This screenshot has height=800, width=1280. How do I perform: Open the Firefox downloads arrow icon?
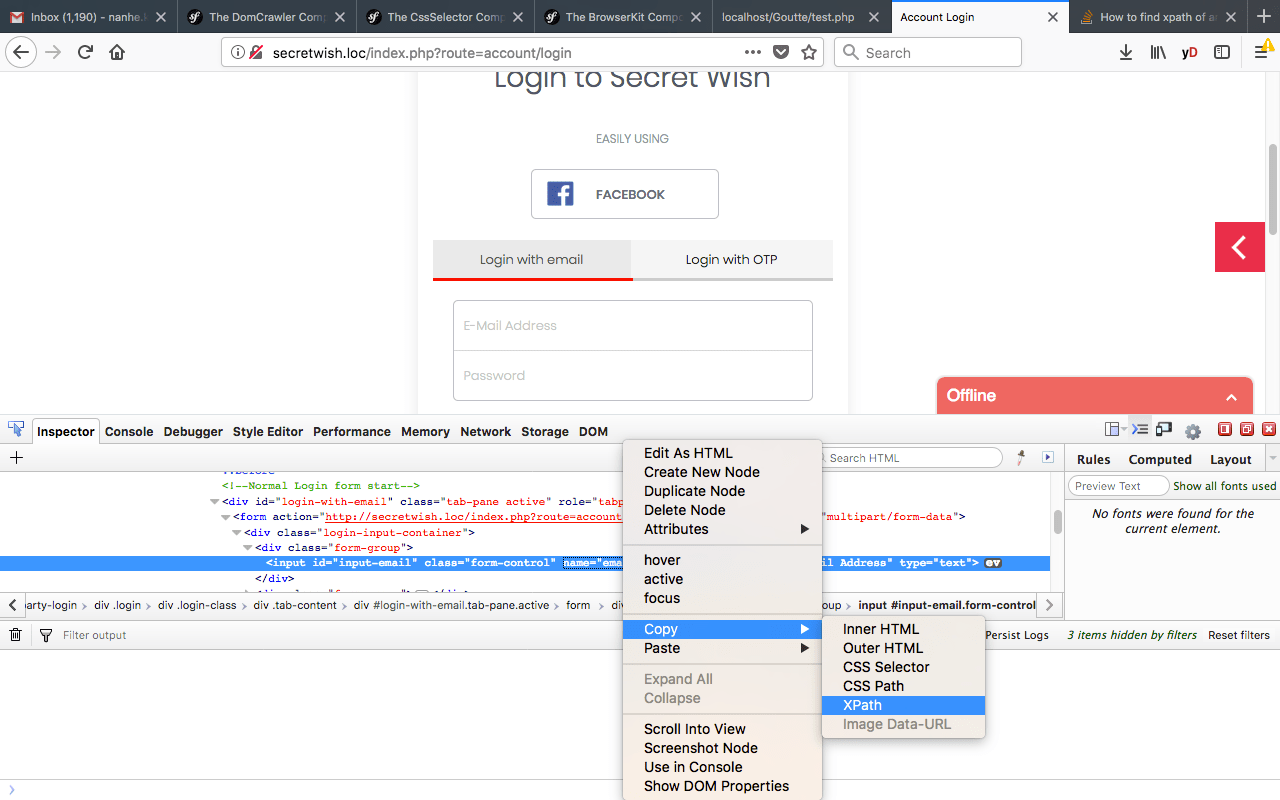click(x=1126, y=53)
